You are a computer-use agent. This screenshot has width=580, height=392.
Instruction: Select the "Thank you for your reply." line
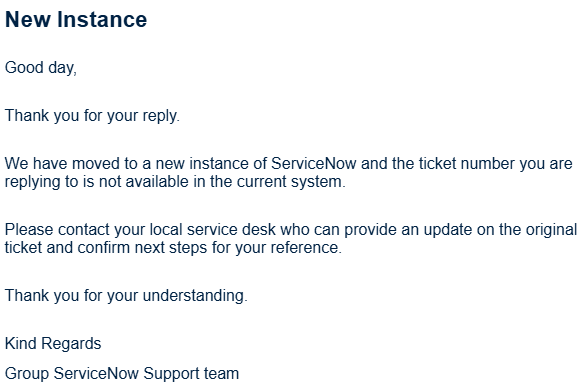92,116
